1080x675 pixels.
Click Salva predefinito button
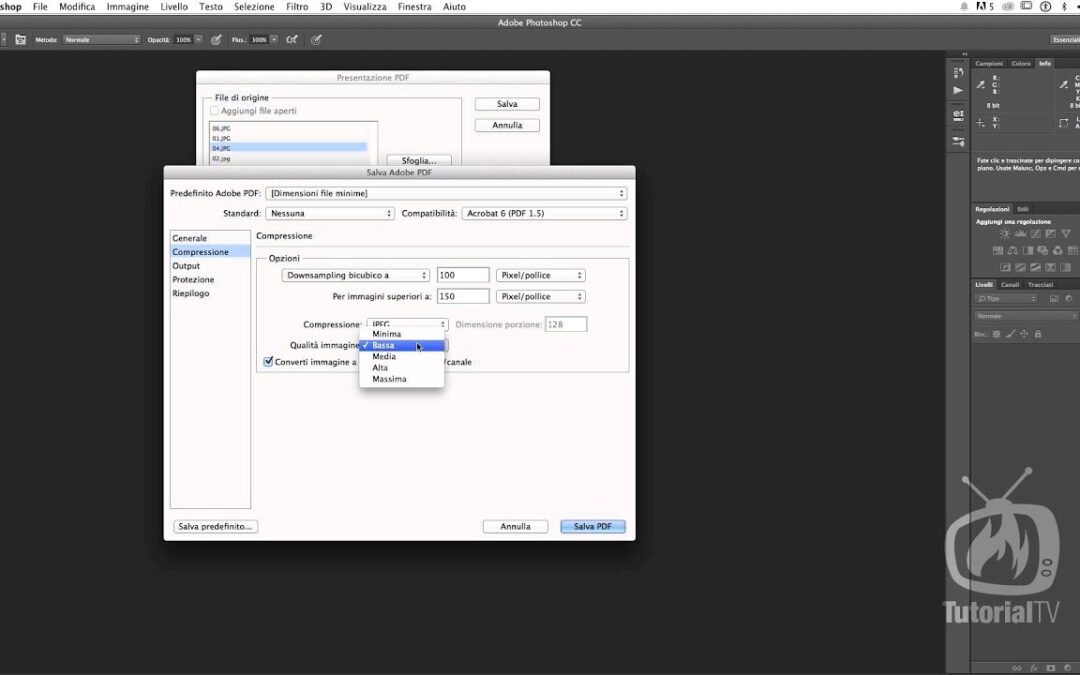[x=216, y=526]
